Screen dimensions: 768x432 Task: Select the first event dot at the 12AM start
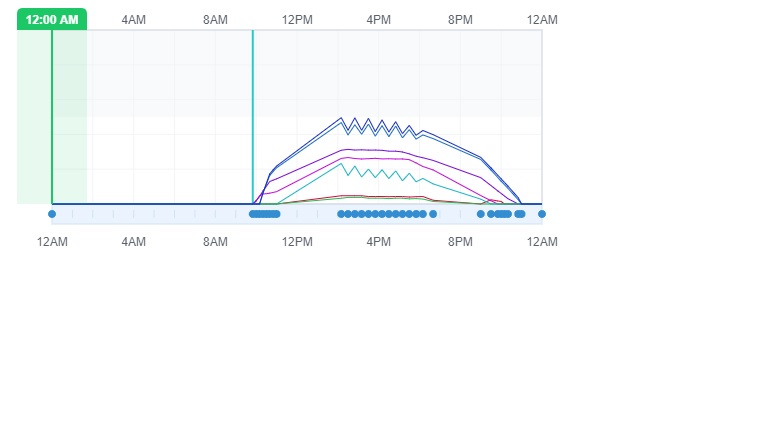pos(52,214)
